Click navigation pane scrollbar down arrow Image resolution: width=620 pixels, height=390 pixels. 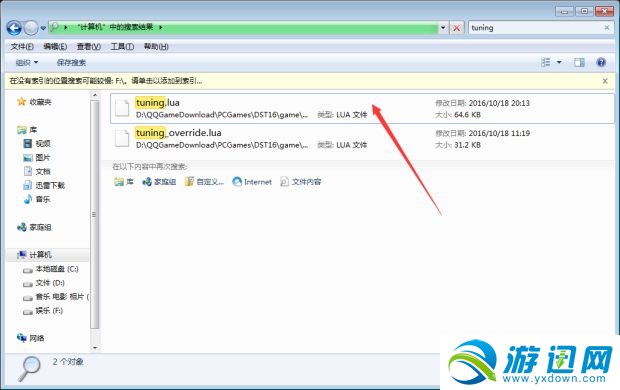tap(95, 348)
